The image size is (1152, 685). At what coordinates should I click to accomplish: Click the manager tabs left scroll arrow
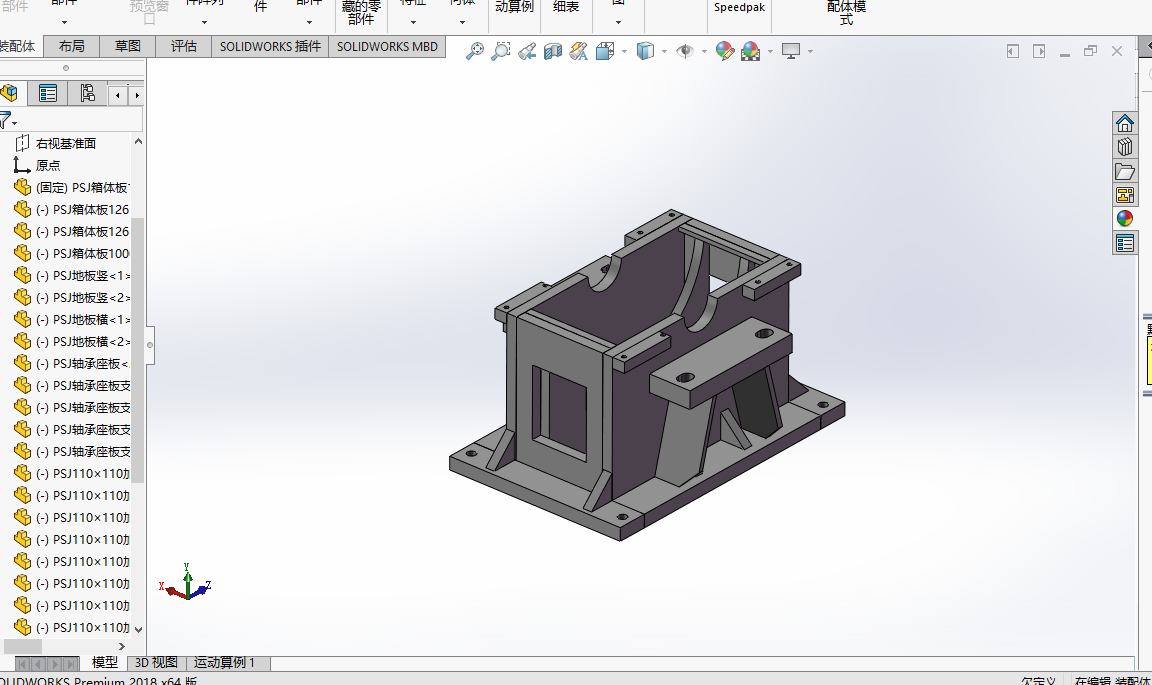click(x=118, y=96)
